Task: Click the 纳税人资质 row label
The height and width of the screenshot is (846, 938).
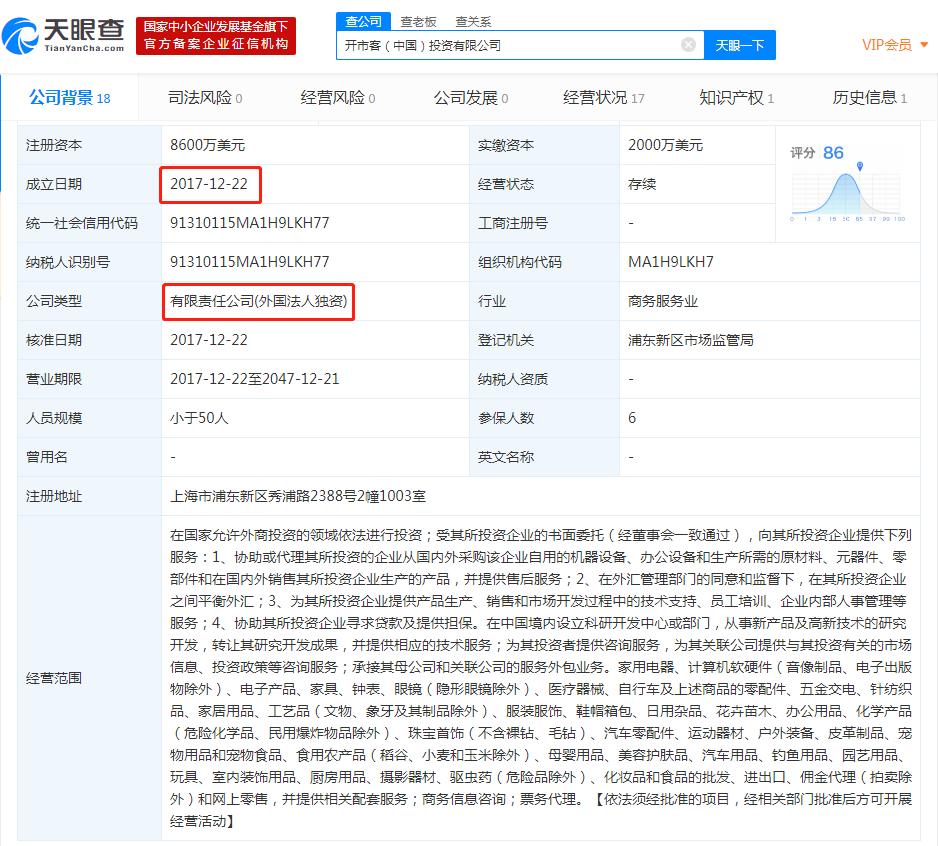Action: click(513, 379)
